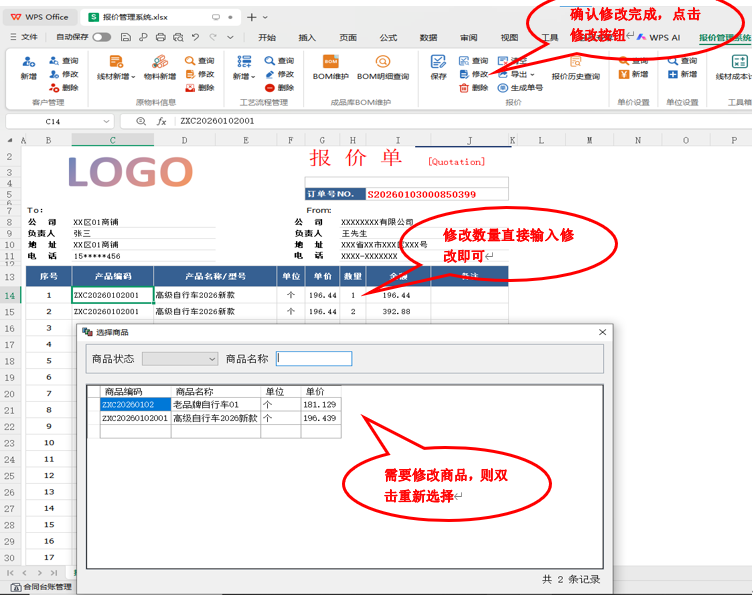The width and height of the screenshot is (753, 597).
Task: Switch to the 视图 tab
Action: [510, 37]
